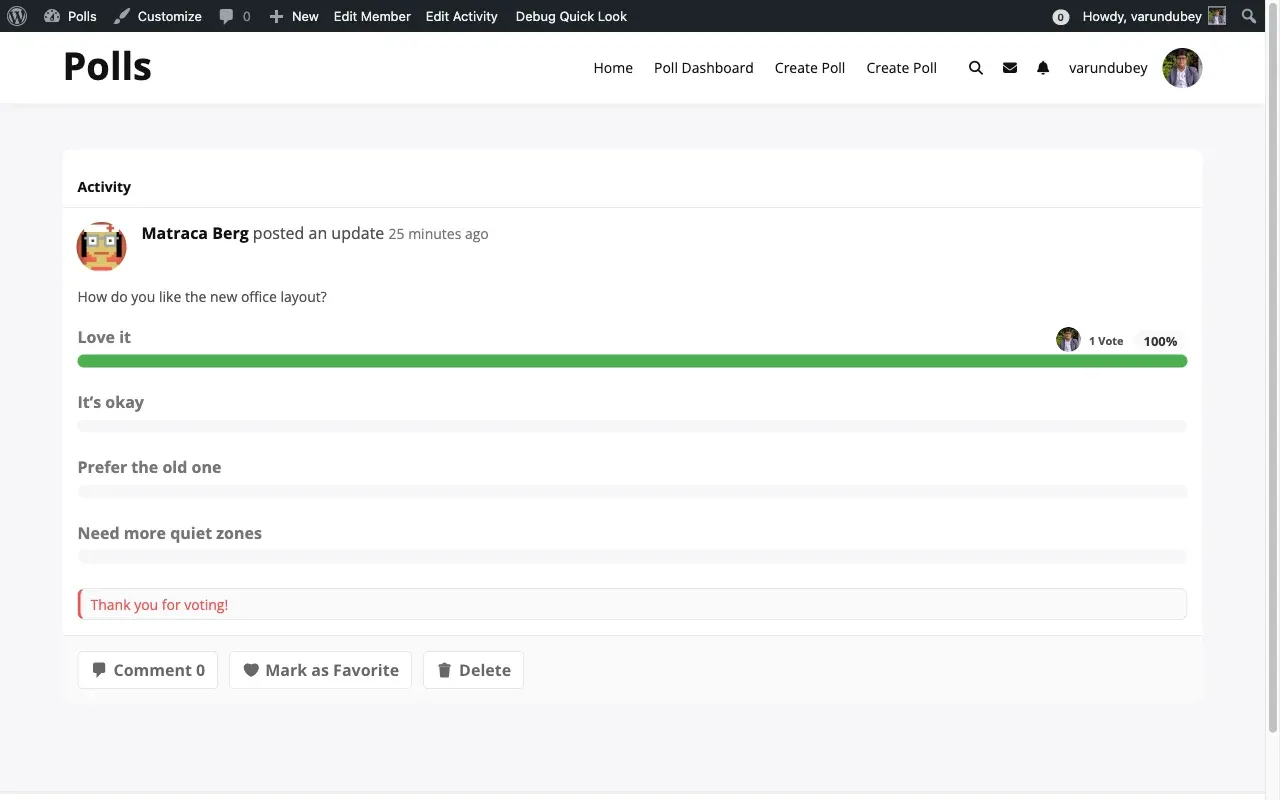The width and height of the screenshot is (1280, 800).
Task: Open Customize in the admin bar
Action: pyautogui.click(x=157, y=16)
